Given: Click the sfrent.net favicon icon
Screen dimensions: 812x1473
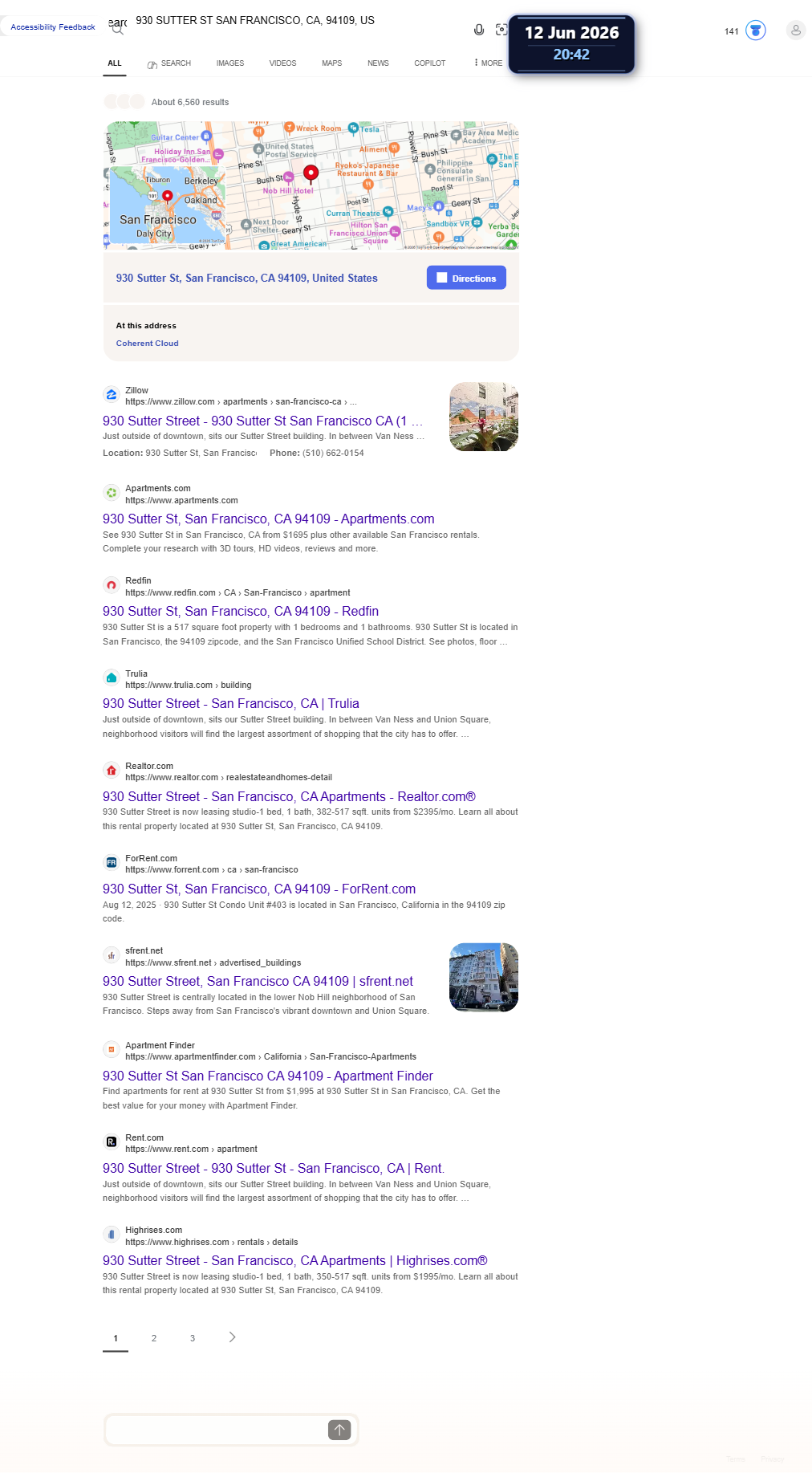Looking at the screenshot, I should coord(112,955).
